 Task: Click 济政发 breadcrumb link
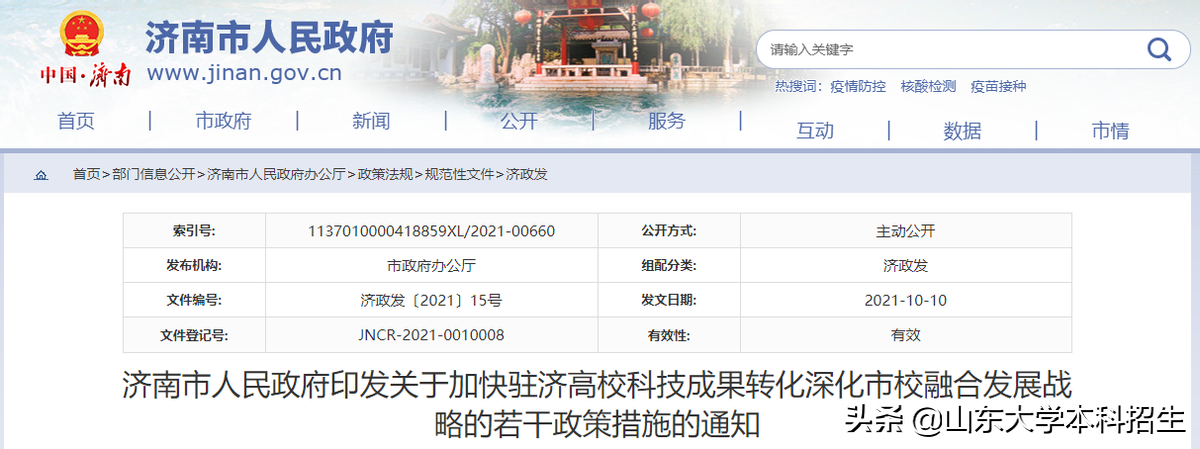[x=527, y=174]
